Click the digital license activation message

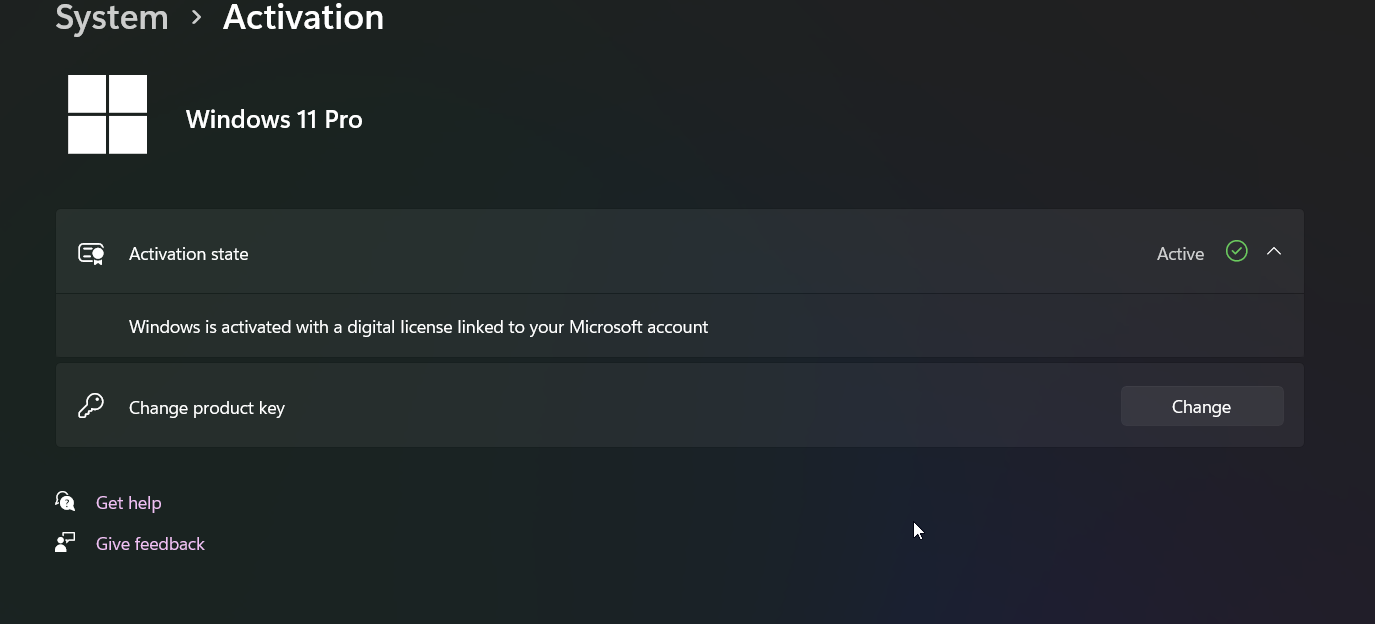point(418,327)
